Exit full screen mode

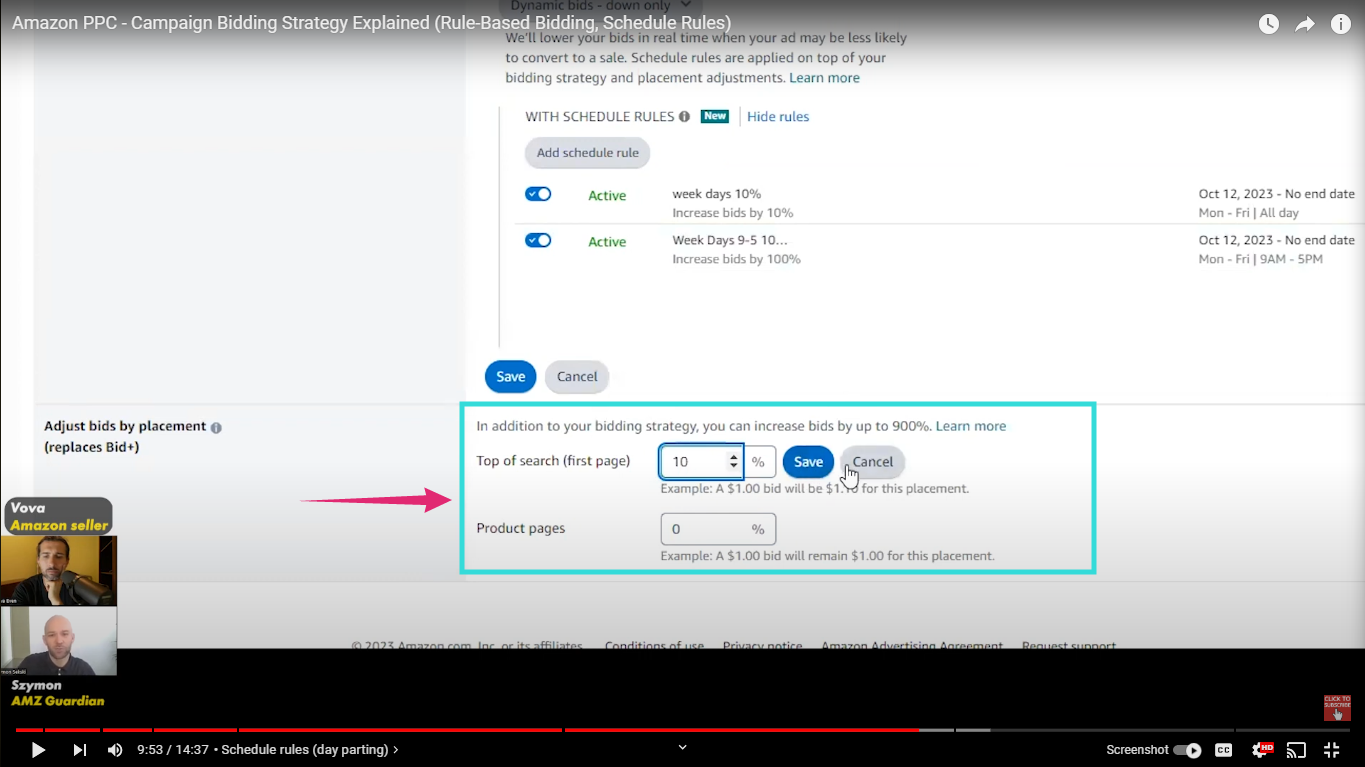tap(1332, 750)
